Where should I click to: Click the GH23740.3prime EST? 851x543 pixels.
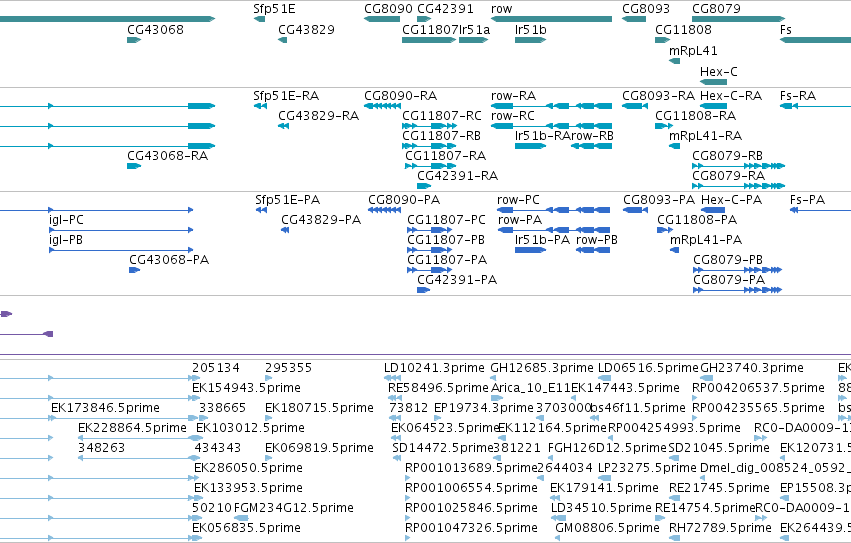coord(706,378)
